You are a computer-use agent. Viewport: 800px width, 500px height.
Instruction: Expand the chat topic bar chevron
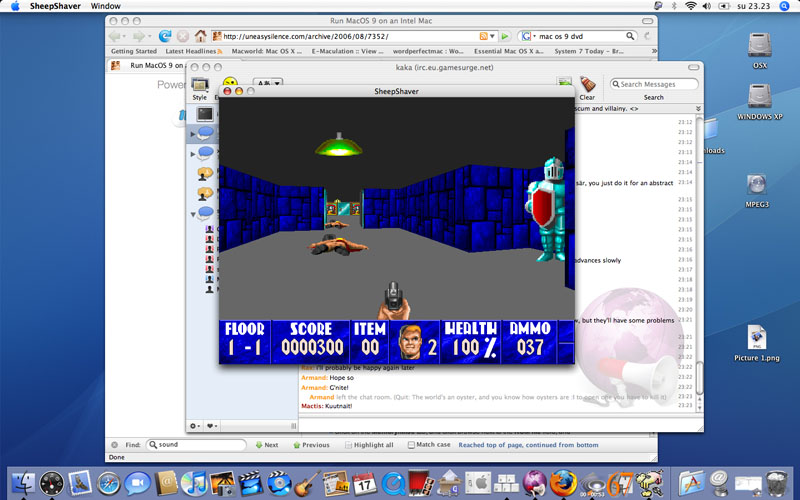click(698, 109)
